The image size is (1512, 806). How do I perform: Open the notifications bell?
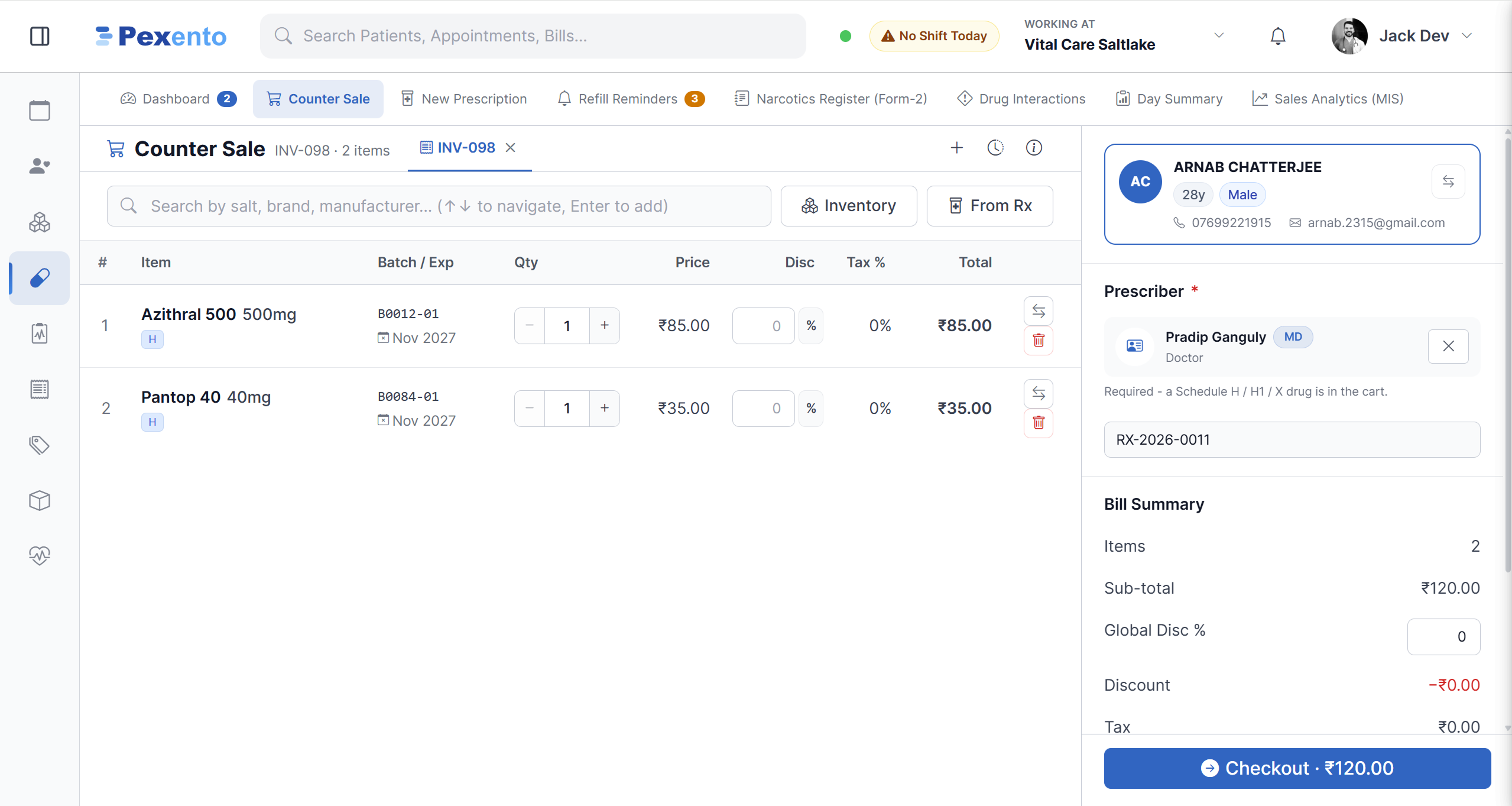pos(1278,36)
